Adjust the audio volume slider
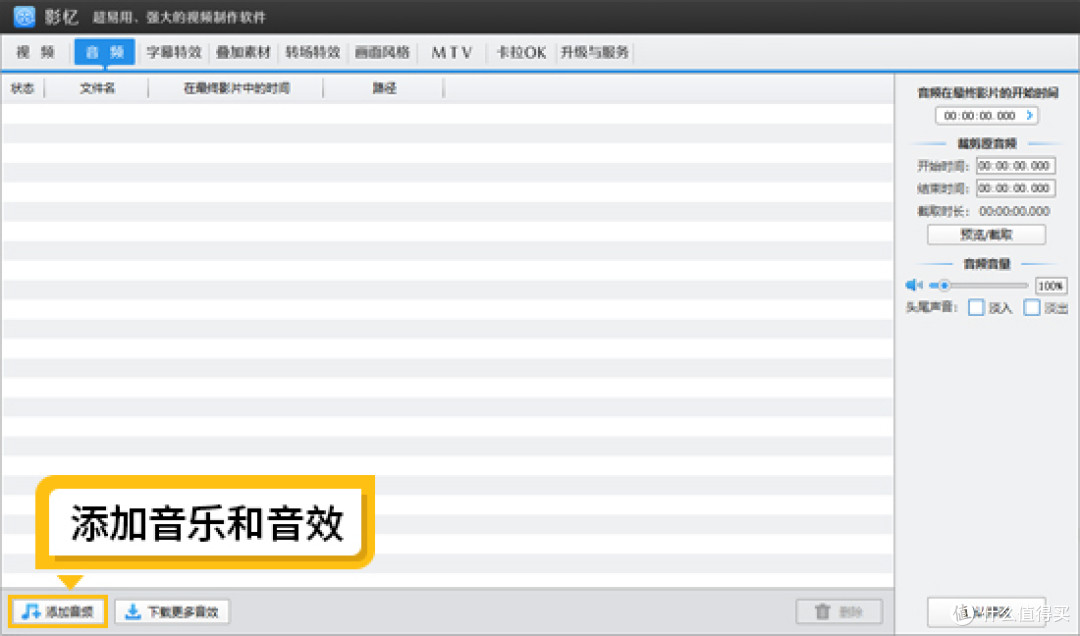Viewport: 1080px width, 636px height. click(979, 285)
